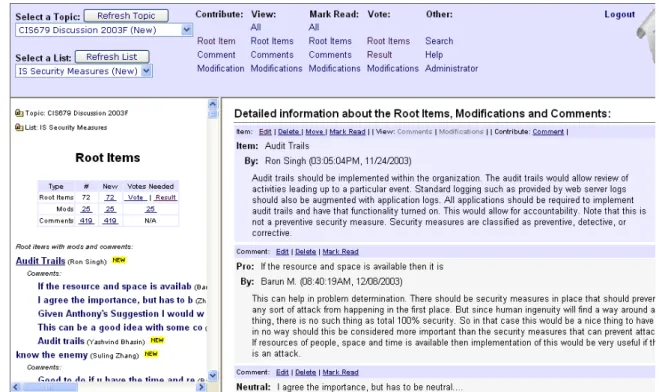The width and height of the screenshot is (659, 392).
Task: Open comment 'This can be a good idea with some co'
Action: pyautogui.click(x=120, y=327)
